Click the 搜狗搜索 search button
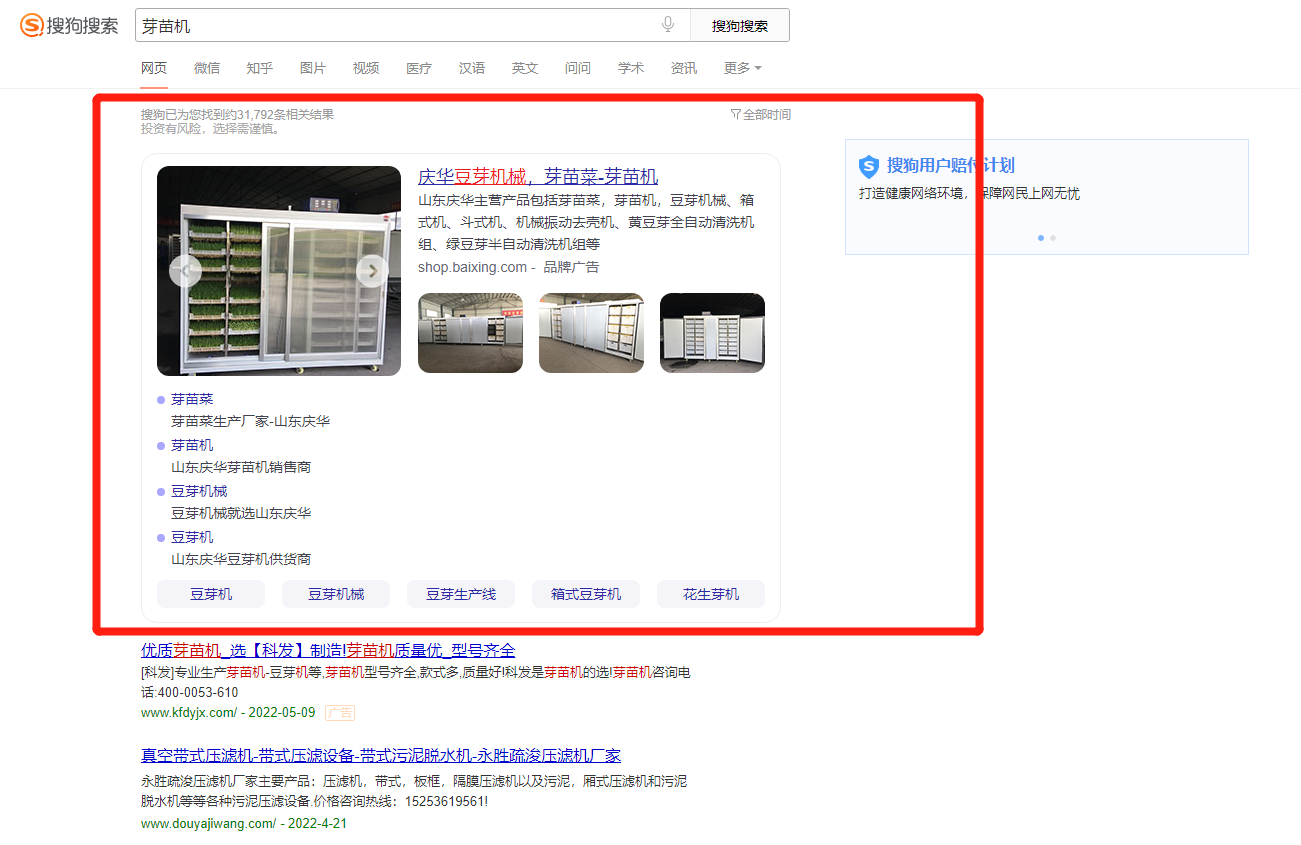Viewport: 1301px width, 845px height. pyautogui.click(x=740, y=25)
